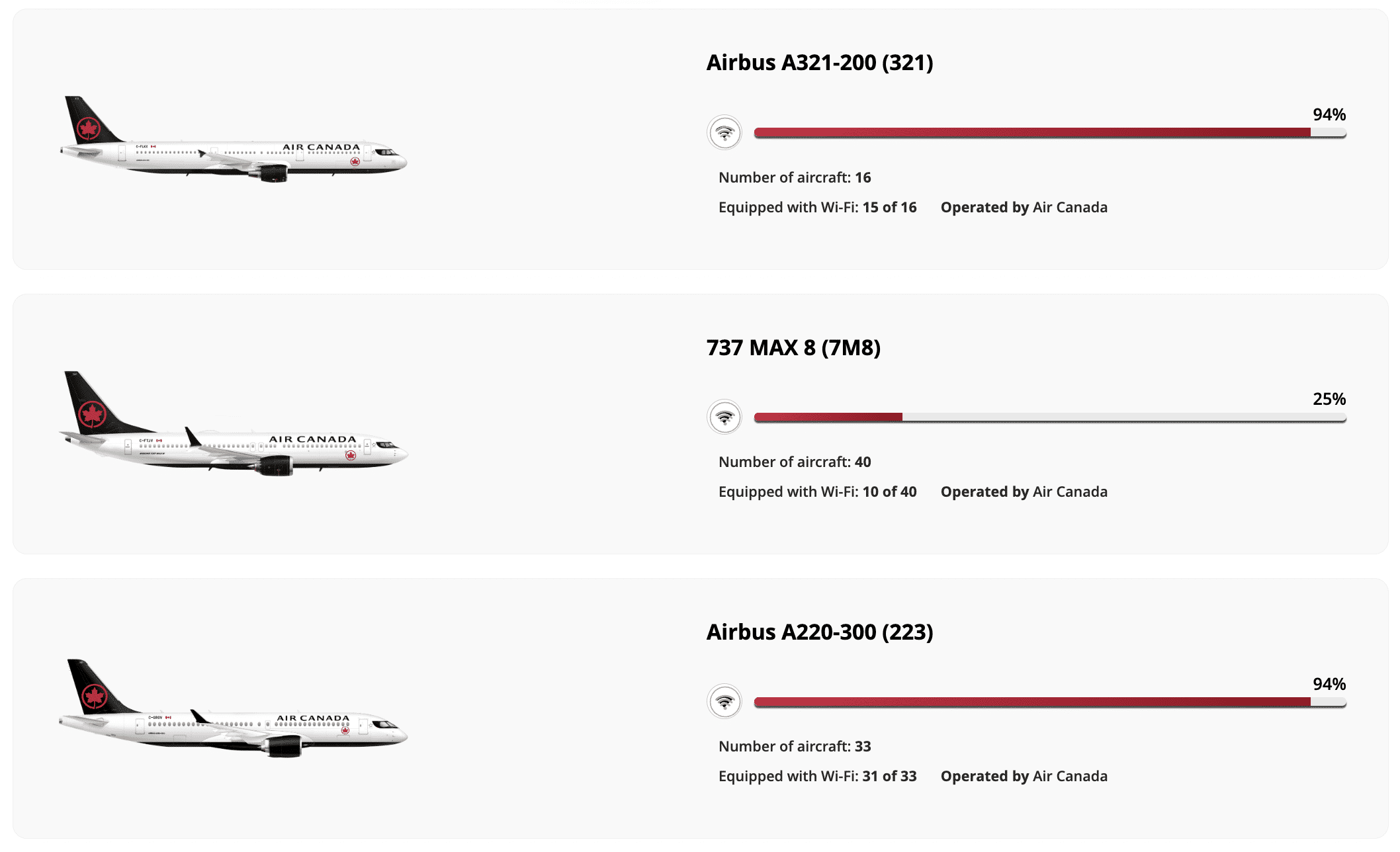Click the Operated by Air Canada link on A321 card
The width and height of the screenshot is (1400, 852).
tap(1023, 207)
